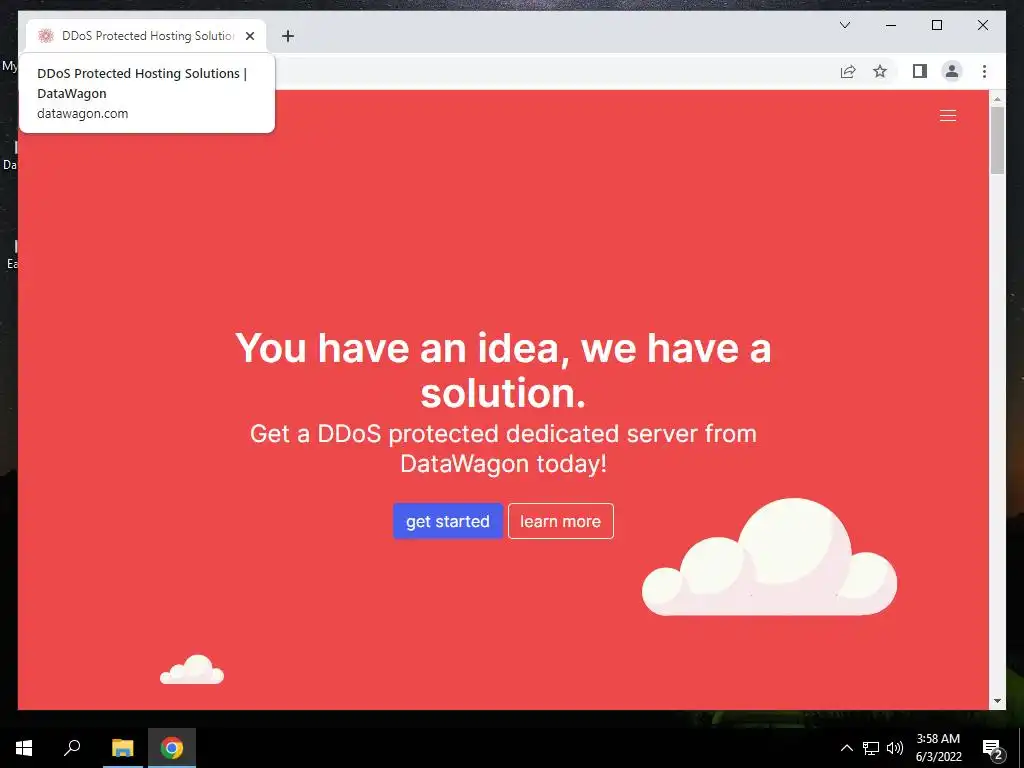1024x768 pixels.
Task: Open File Explorer from the taskbar
Action: (122, 748)
